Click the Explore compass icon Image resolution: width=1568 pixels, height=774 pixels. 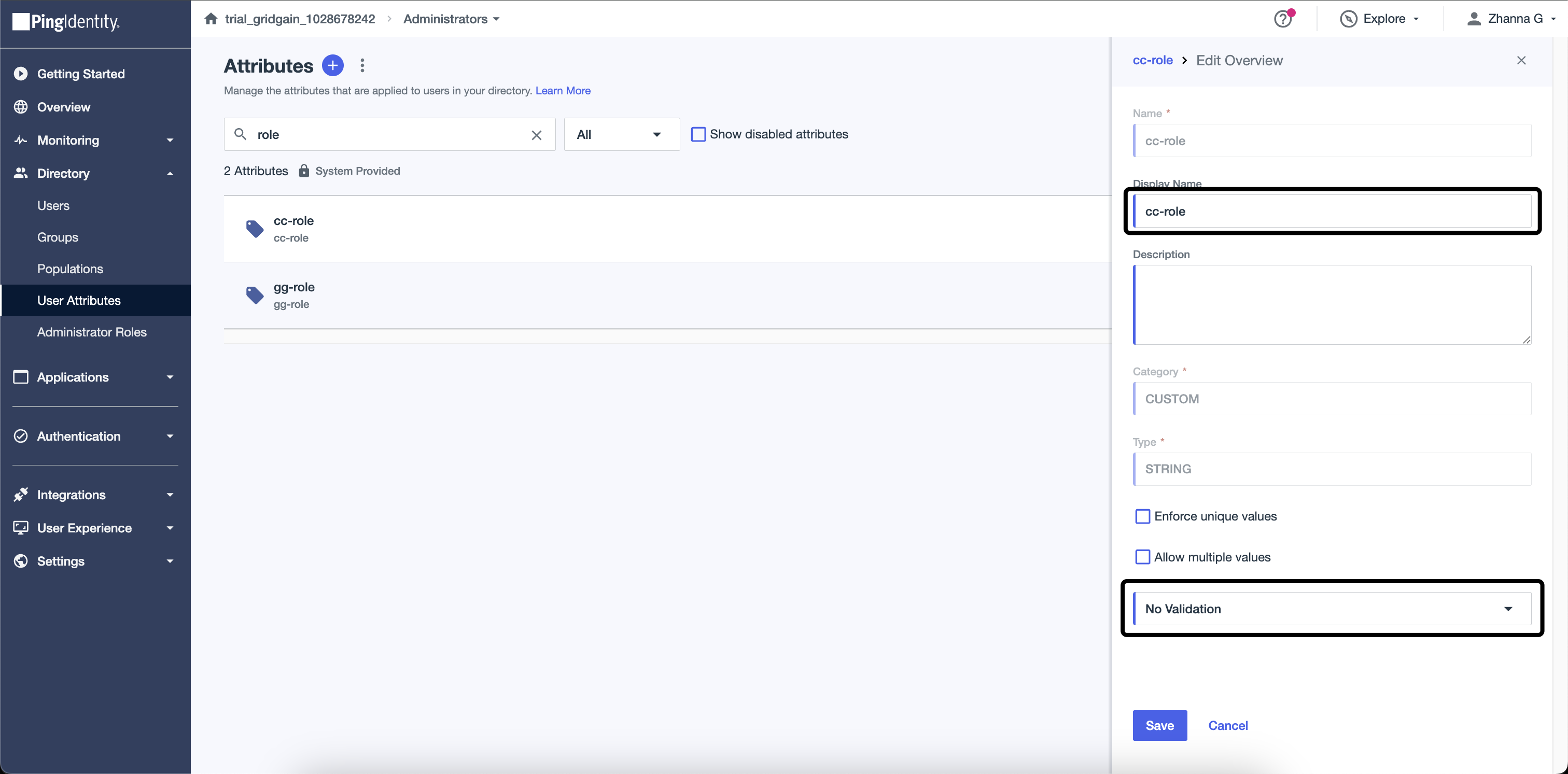pos(1348,19)
